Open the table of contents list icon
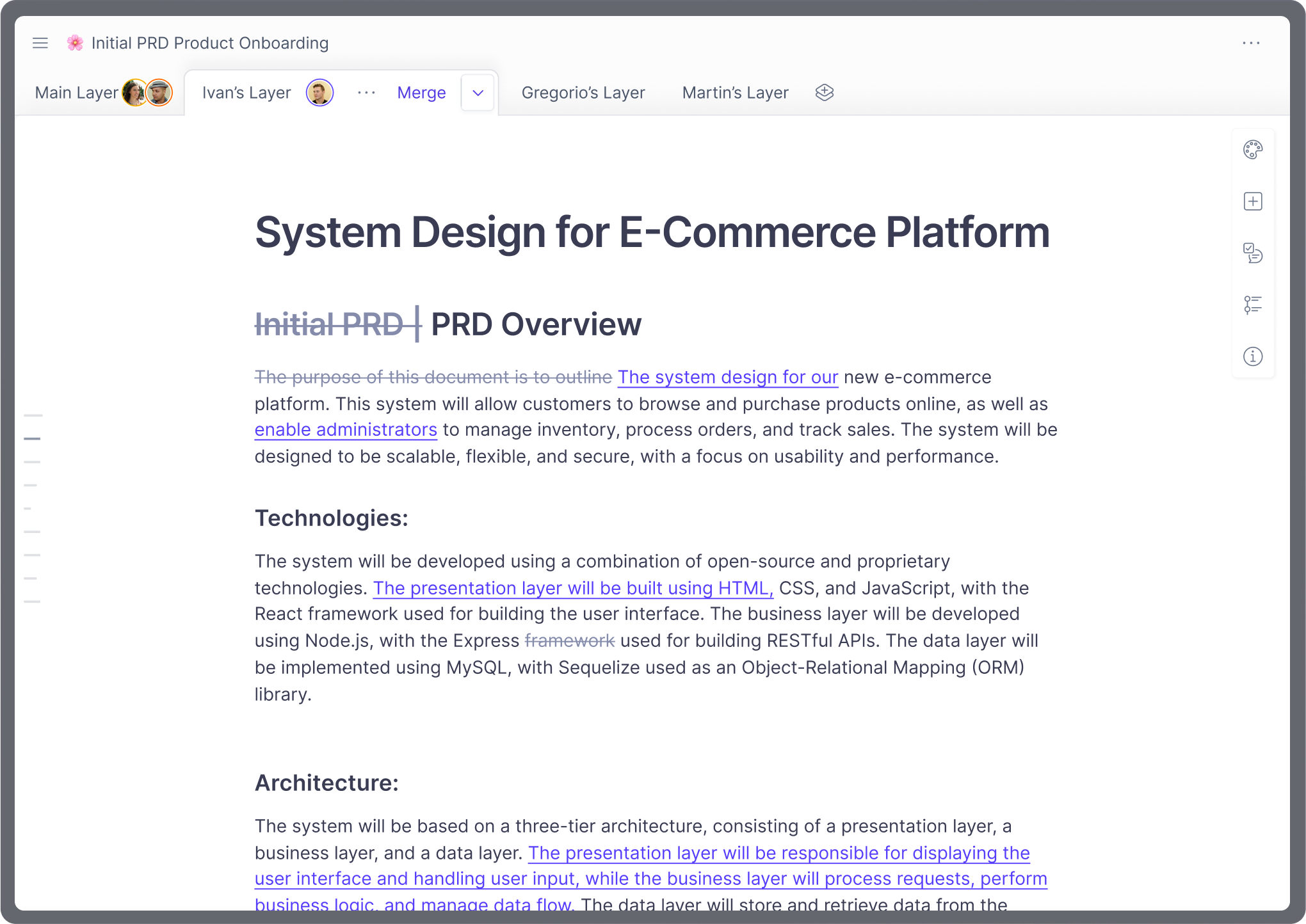 pyautogui.click(x=1252, y=305)
